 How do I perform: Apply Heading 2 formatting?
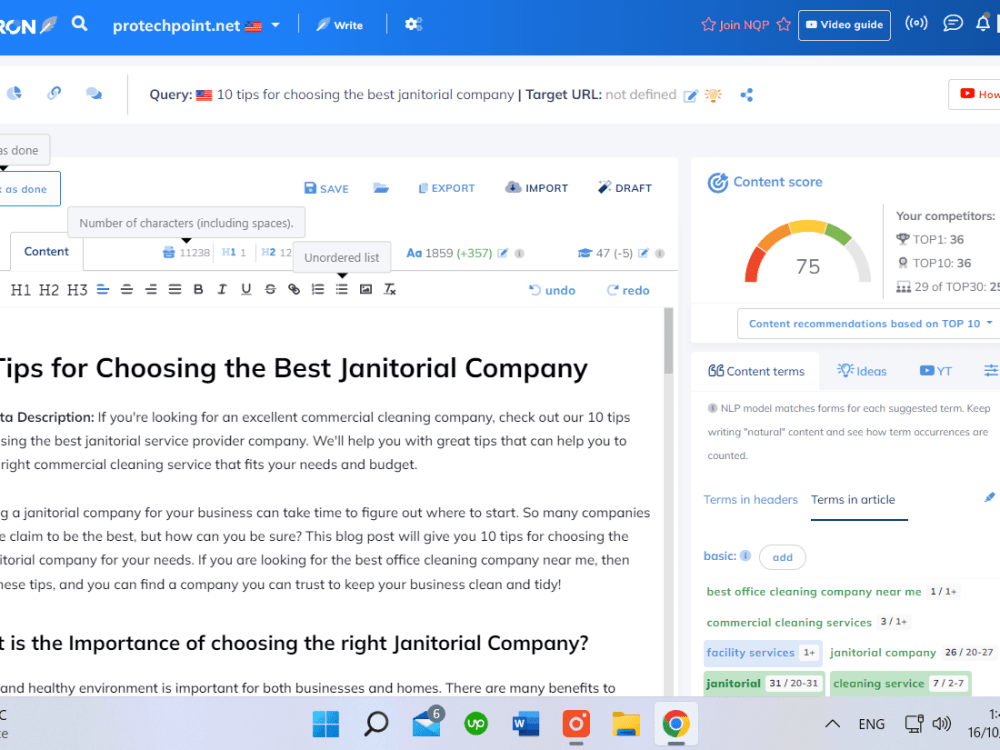point(48,290)
